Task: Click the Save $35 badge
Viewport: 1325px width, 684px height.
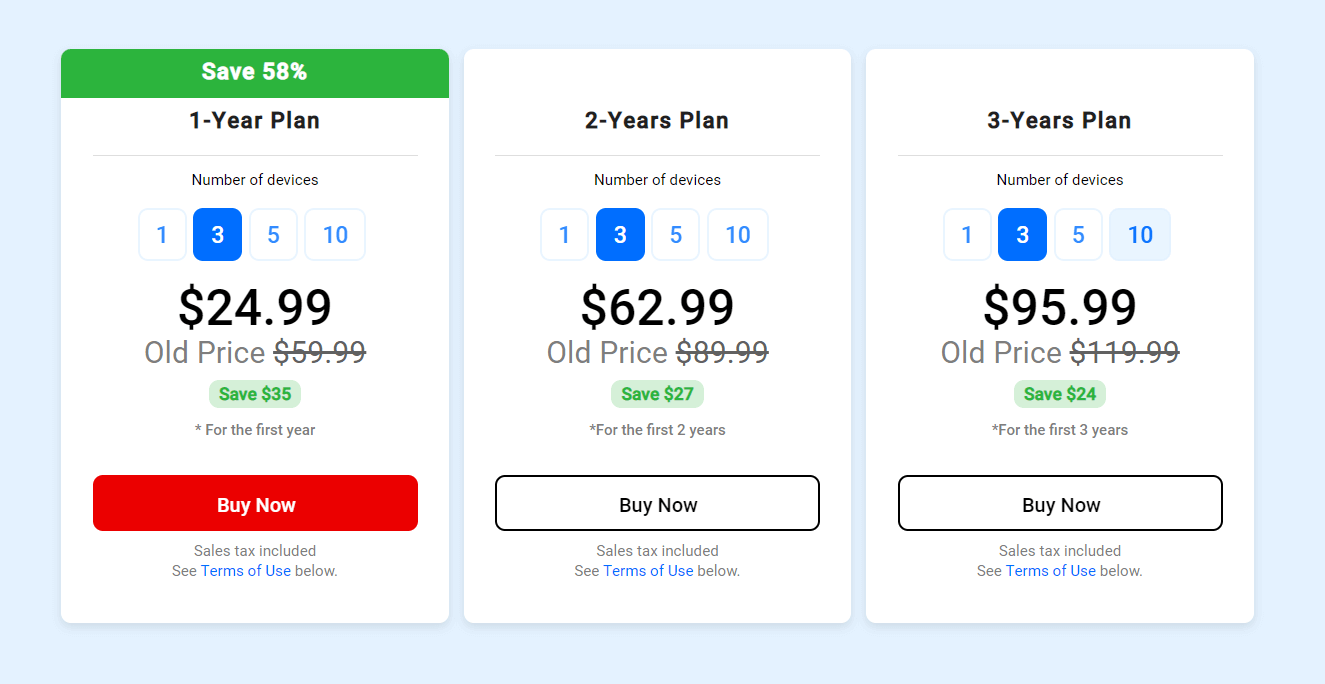Action: point(255,394)
